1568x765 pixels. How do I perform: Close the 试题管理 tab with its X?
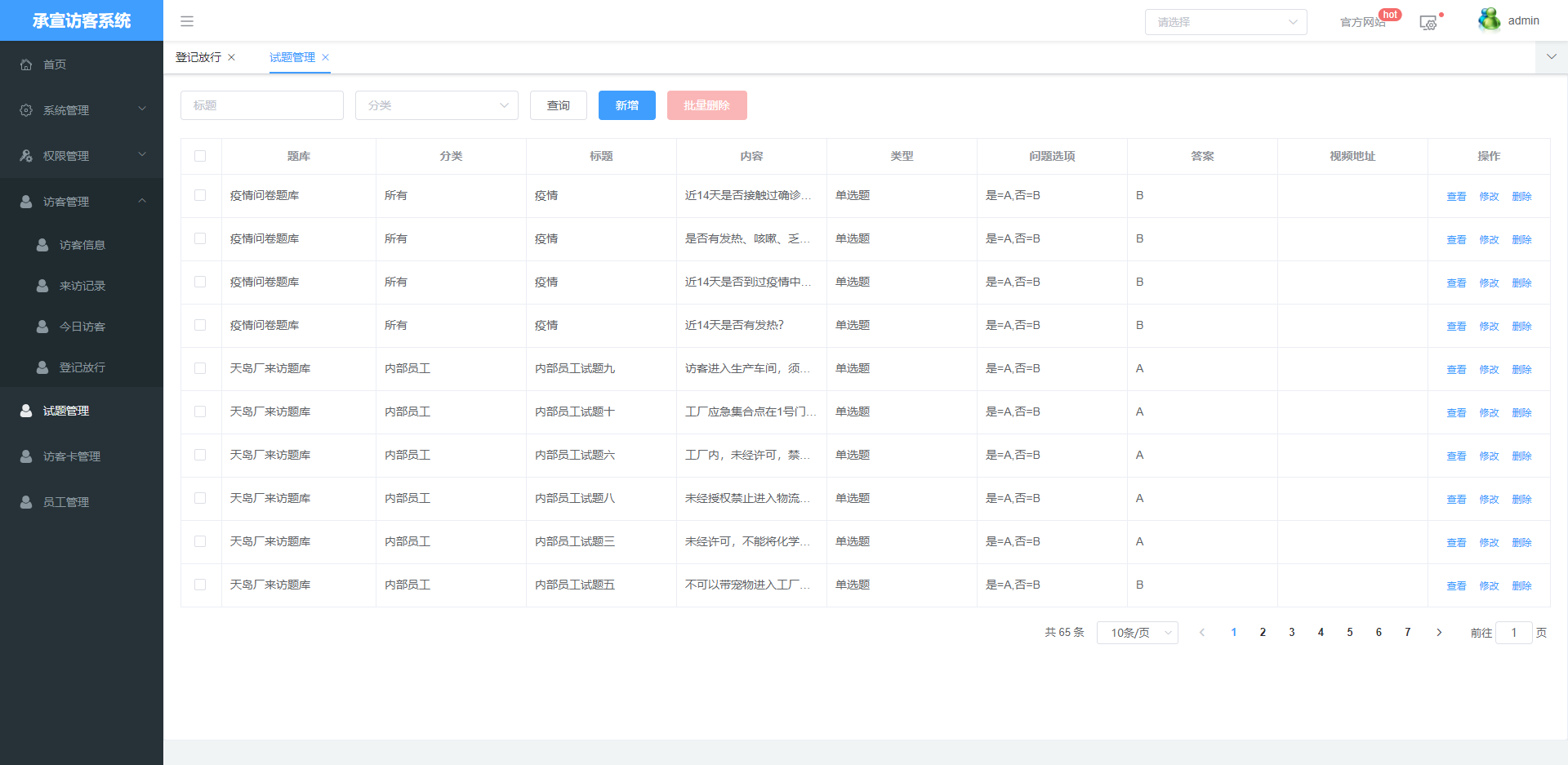[x=326, y=57]
